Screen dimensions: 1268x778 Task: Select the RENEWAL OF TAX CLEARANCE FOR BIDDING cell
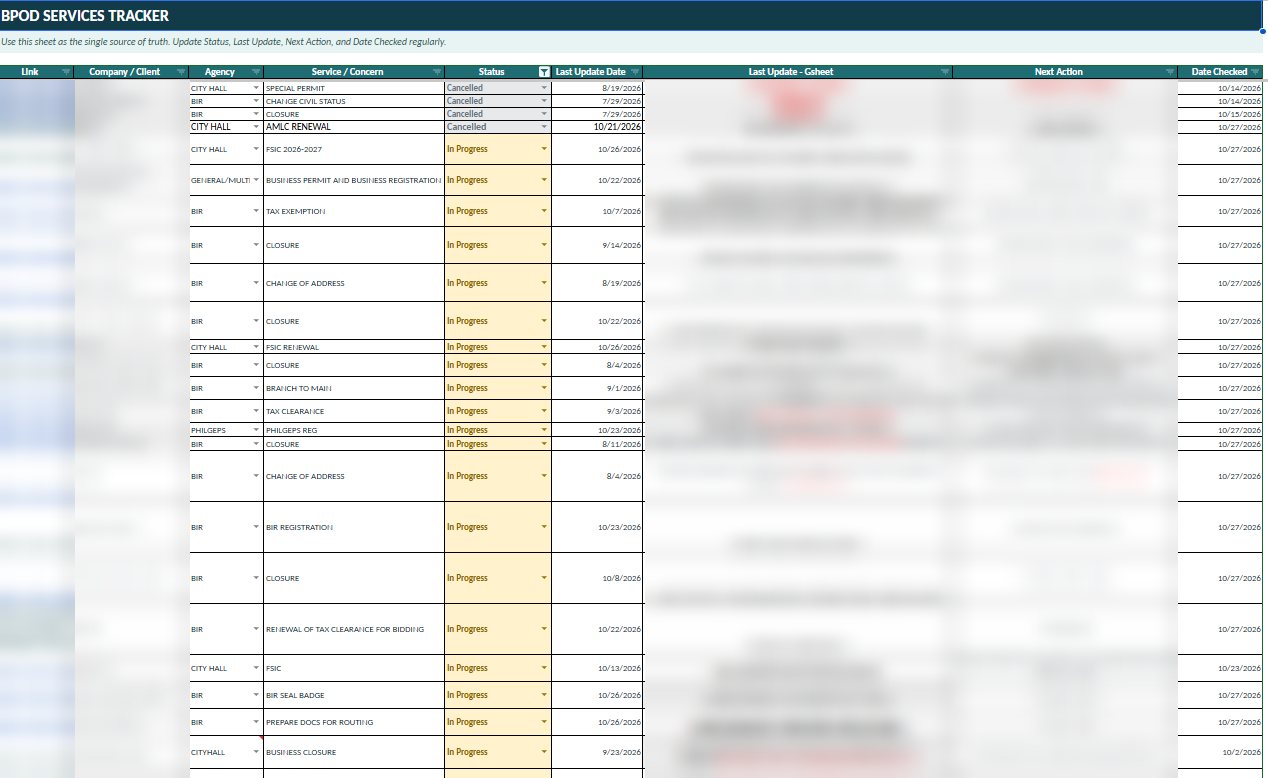[354, 629]
